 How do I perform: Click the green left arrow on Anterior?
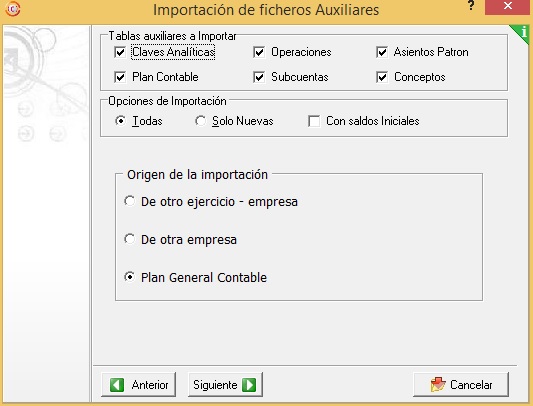pos(117,385)
